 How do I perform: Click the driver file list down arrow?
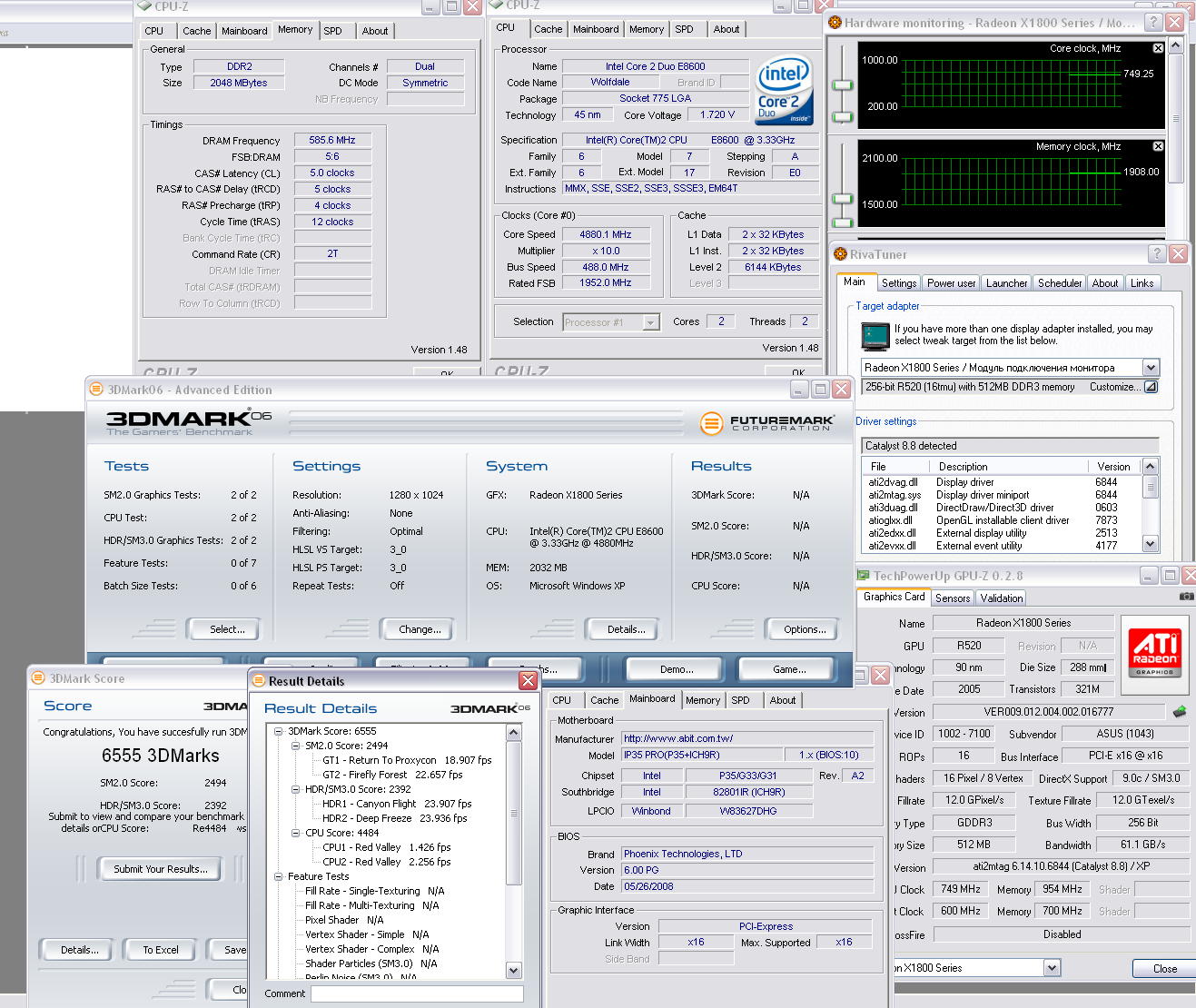tap(1151, 544)
